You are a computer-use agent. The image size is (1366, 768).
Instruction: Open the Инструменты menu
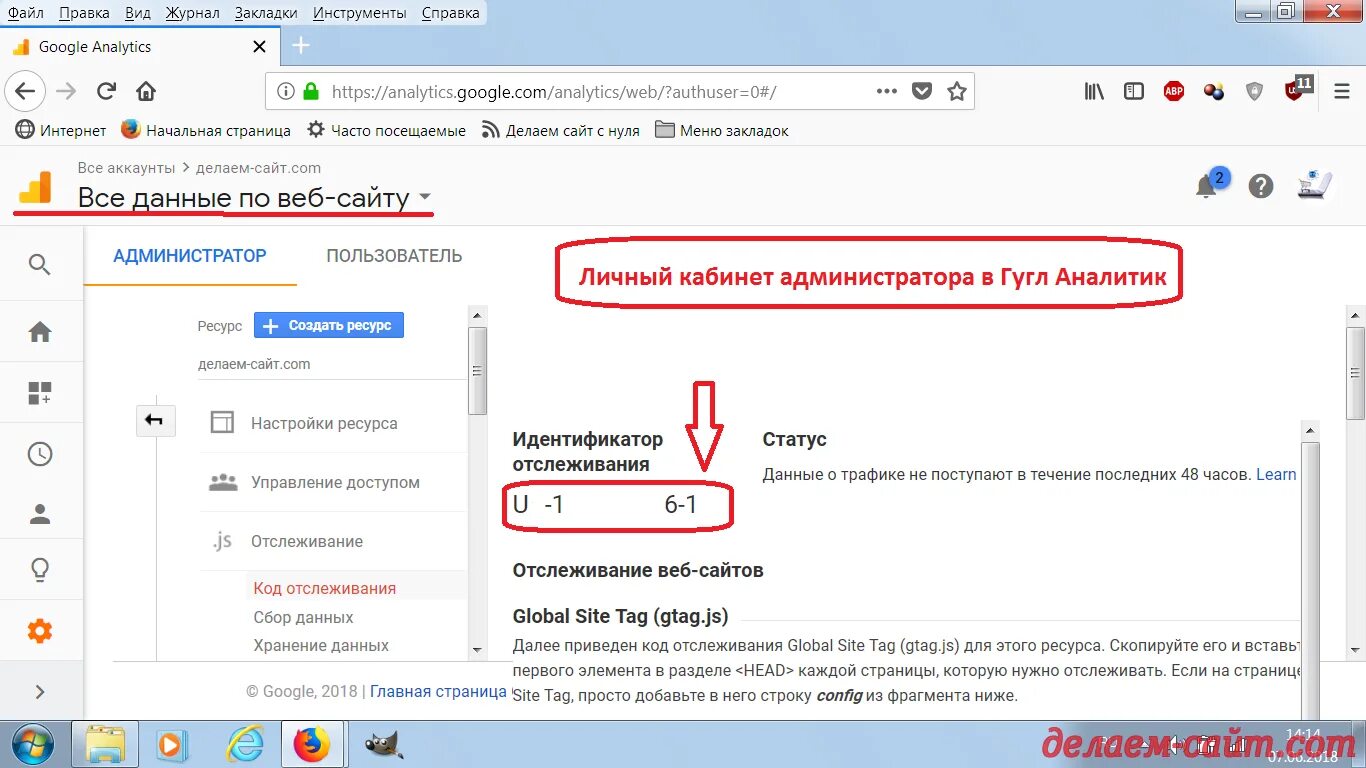(359, 13)
